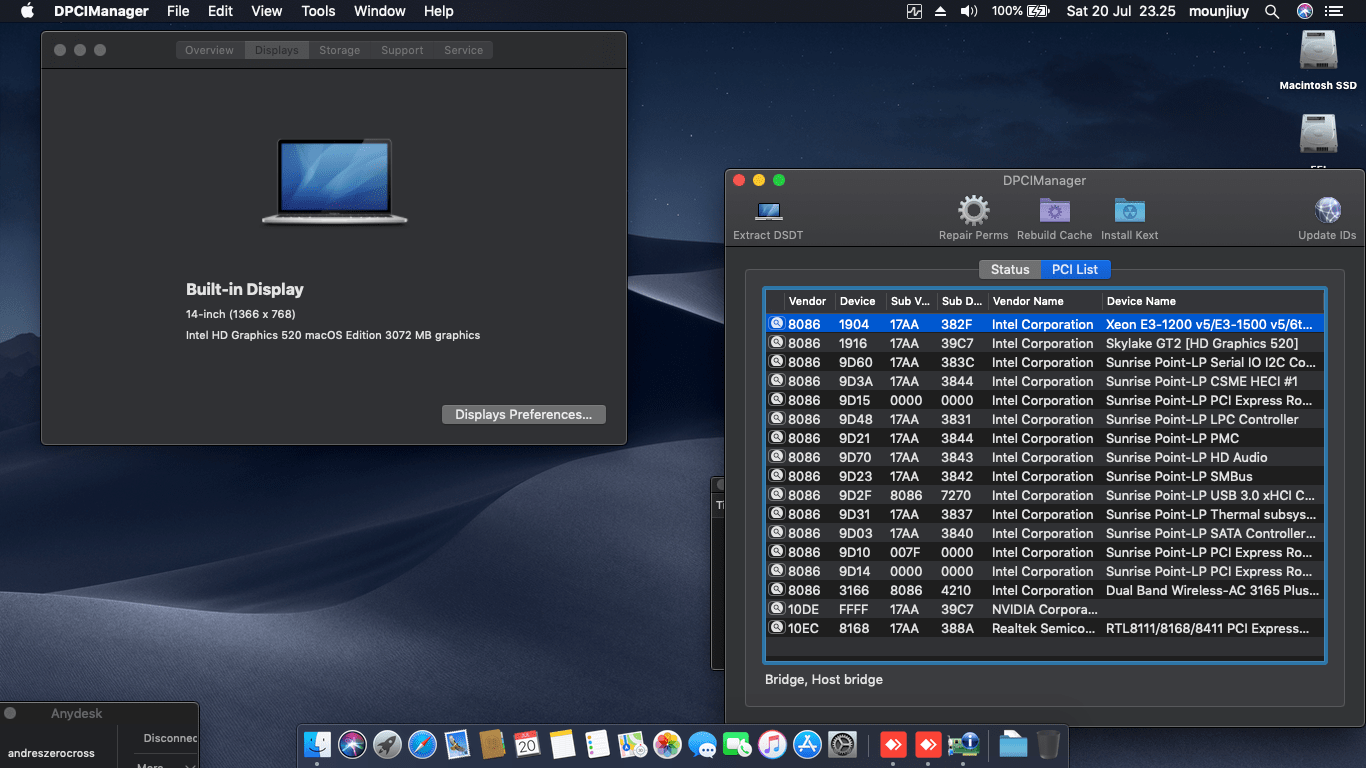Open the Mail app in Dock
Image resolution: width=1366 pixels, height=768 pixels.
click(x=457, y=744)
